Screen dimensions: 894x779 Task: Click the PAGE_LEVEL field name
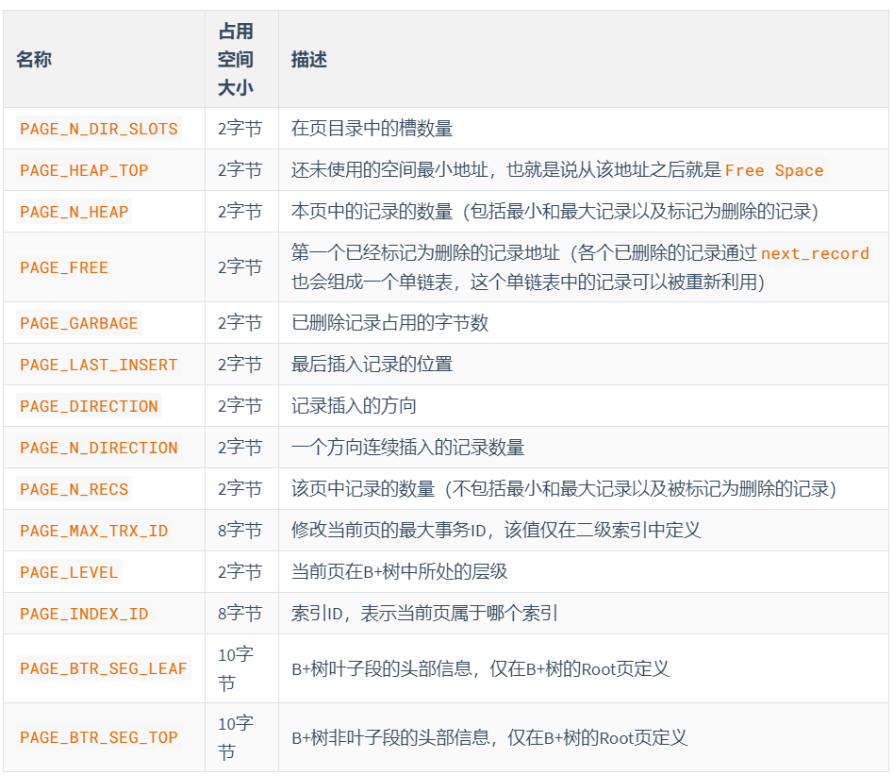pos(69,572)
